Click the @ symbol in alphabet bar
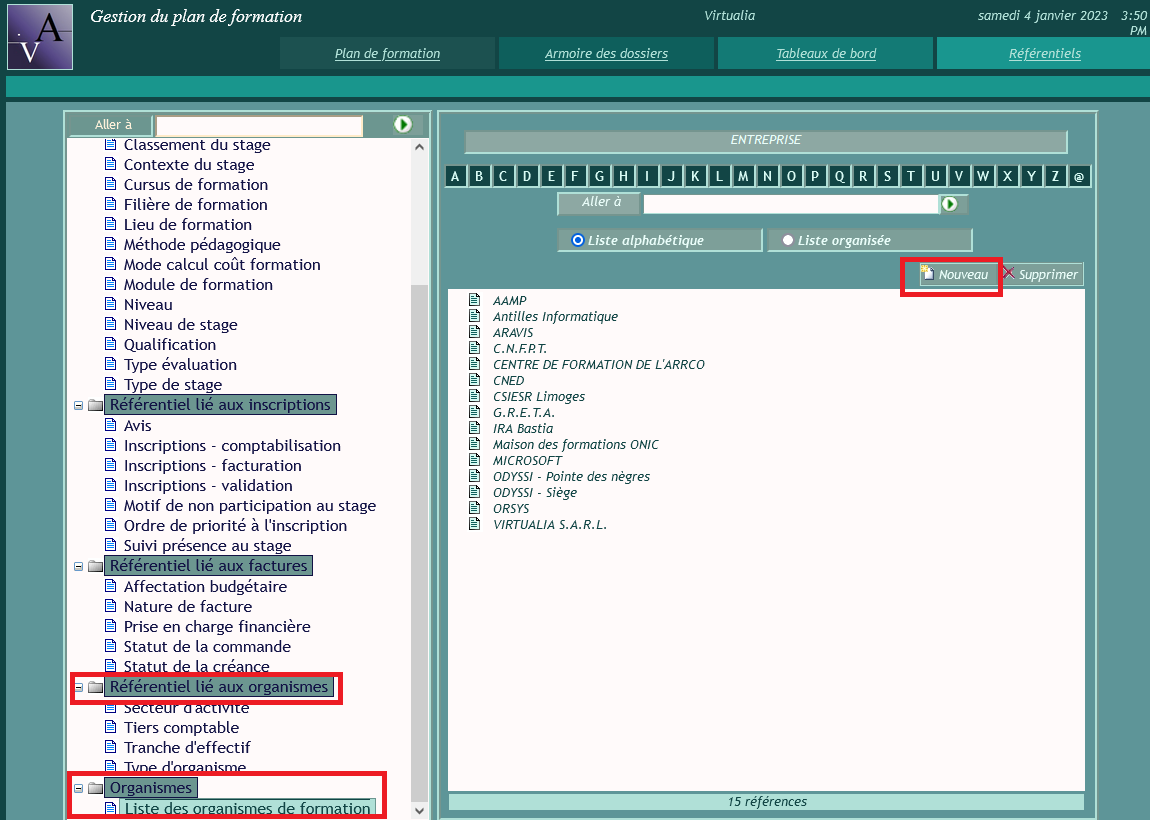 pyautogui.click(x=1079, y=177)
